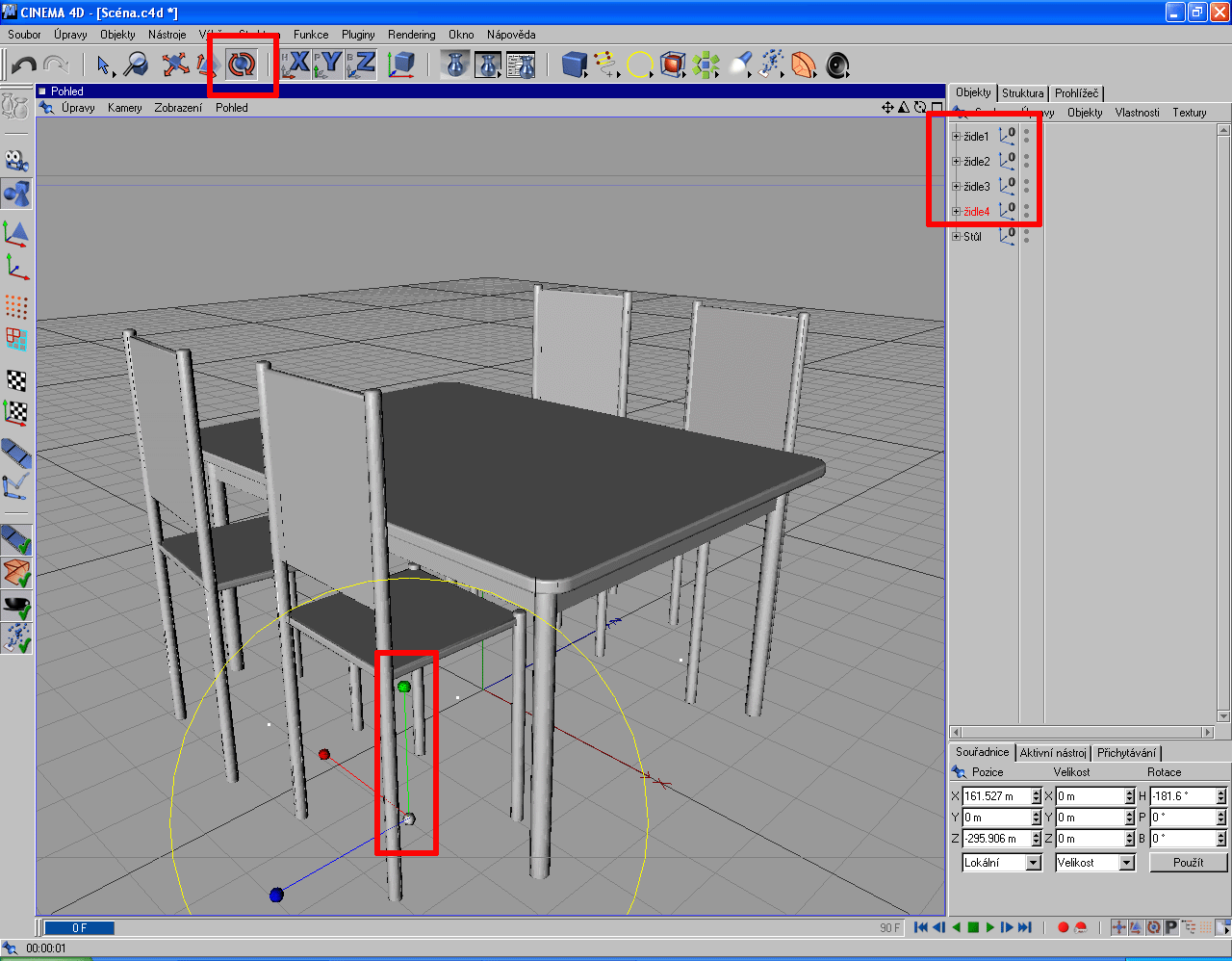The height and width of the screenshot is (961, 1232).
Task: Open the deformer objects icon
Action: (804, 65)
